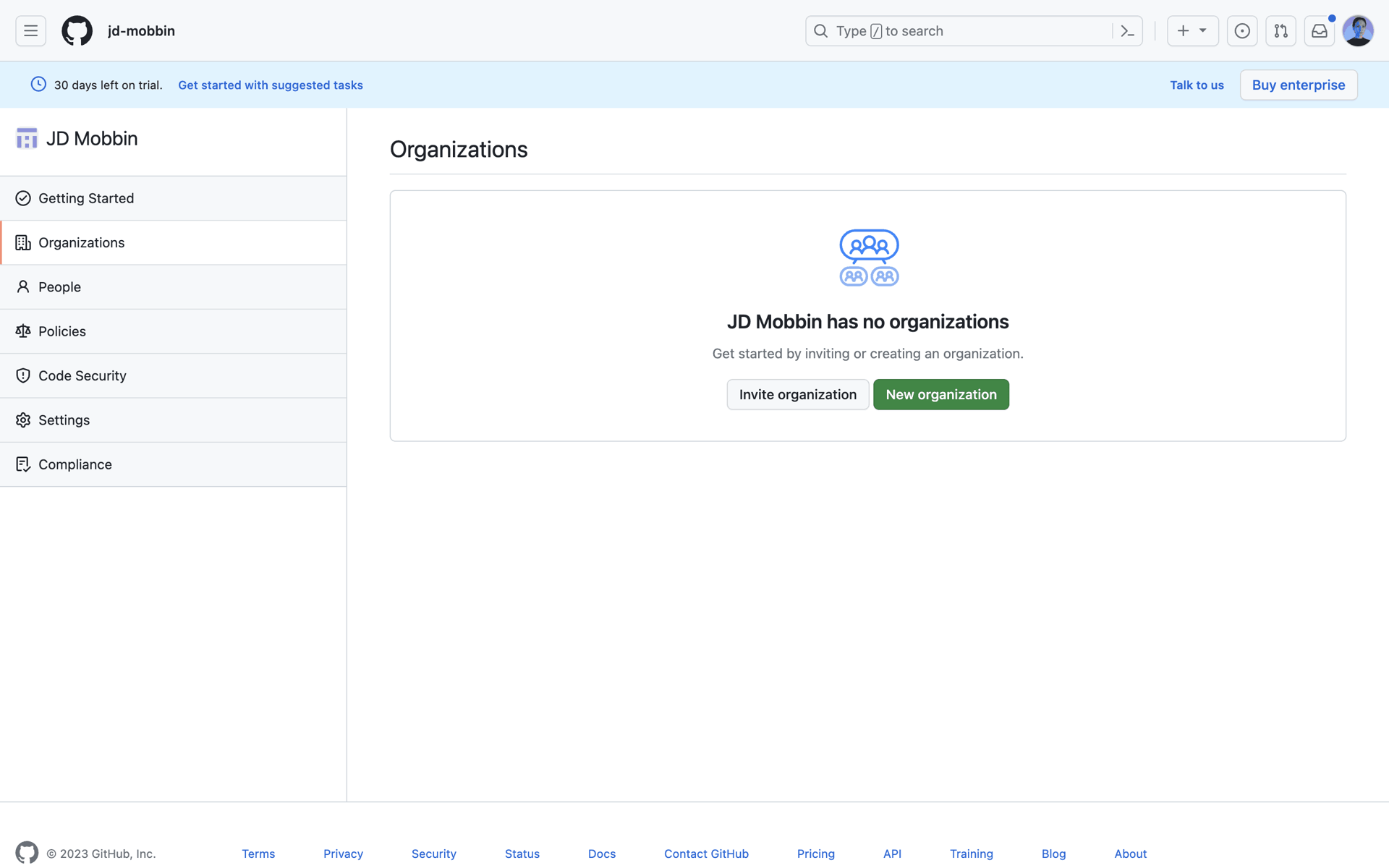Image resolution: width=1389 pixels, height=868 pixels.
Task: Open the Docs footer link
Action: tap(602, 854)
